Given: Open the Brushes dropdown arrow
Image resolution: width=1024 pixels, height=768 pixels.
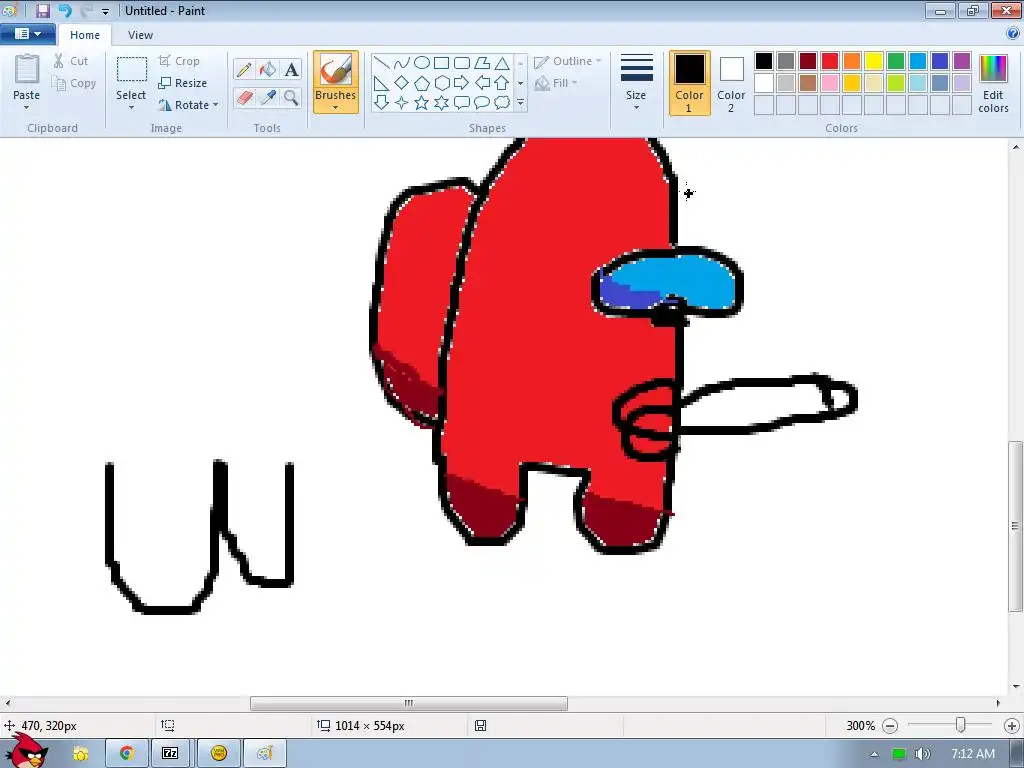Looking at the screenshot, I should pos(336,107).
